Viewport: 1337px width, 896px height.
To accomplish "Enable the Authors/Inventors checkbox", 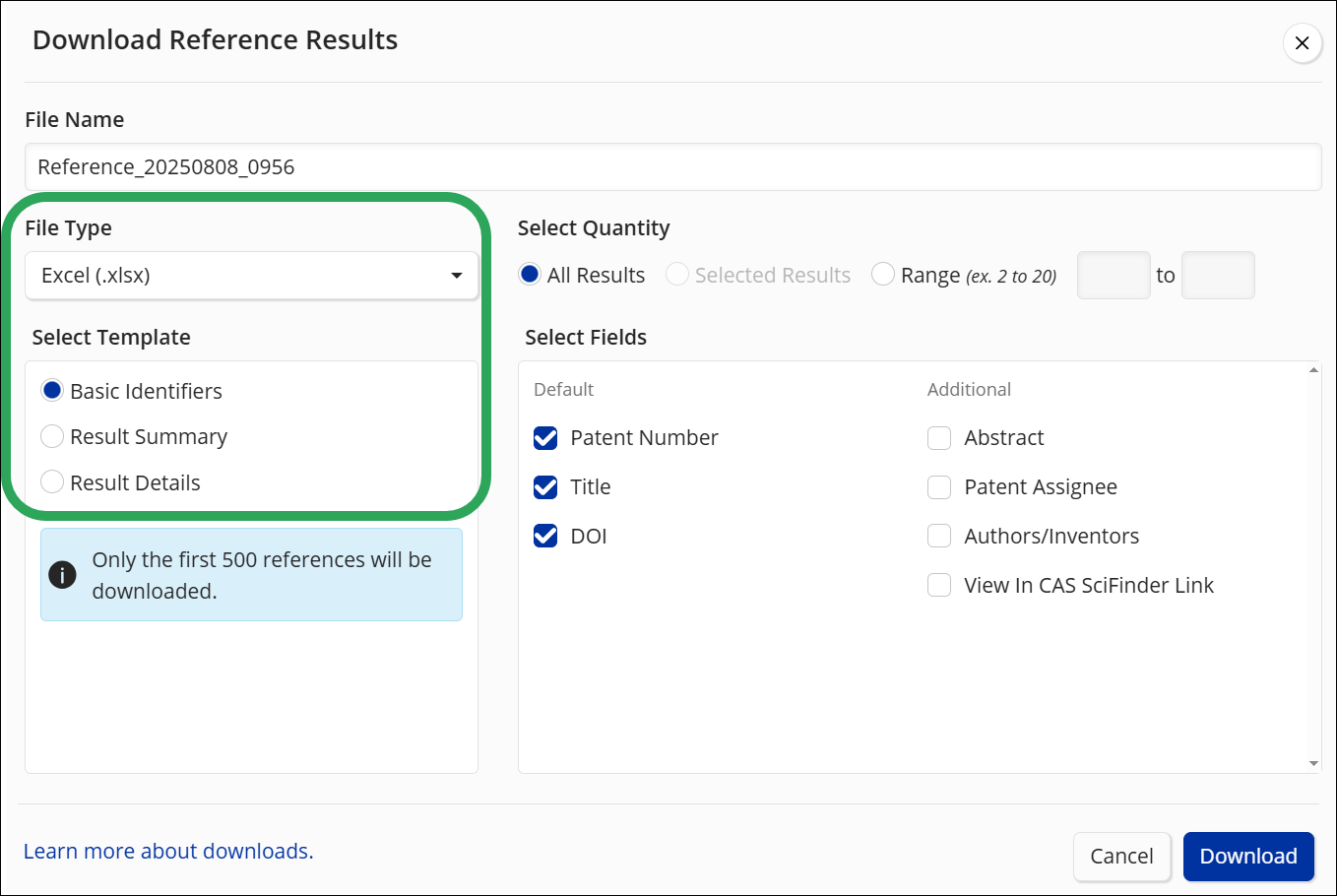I will point(939,537).
